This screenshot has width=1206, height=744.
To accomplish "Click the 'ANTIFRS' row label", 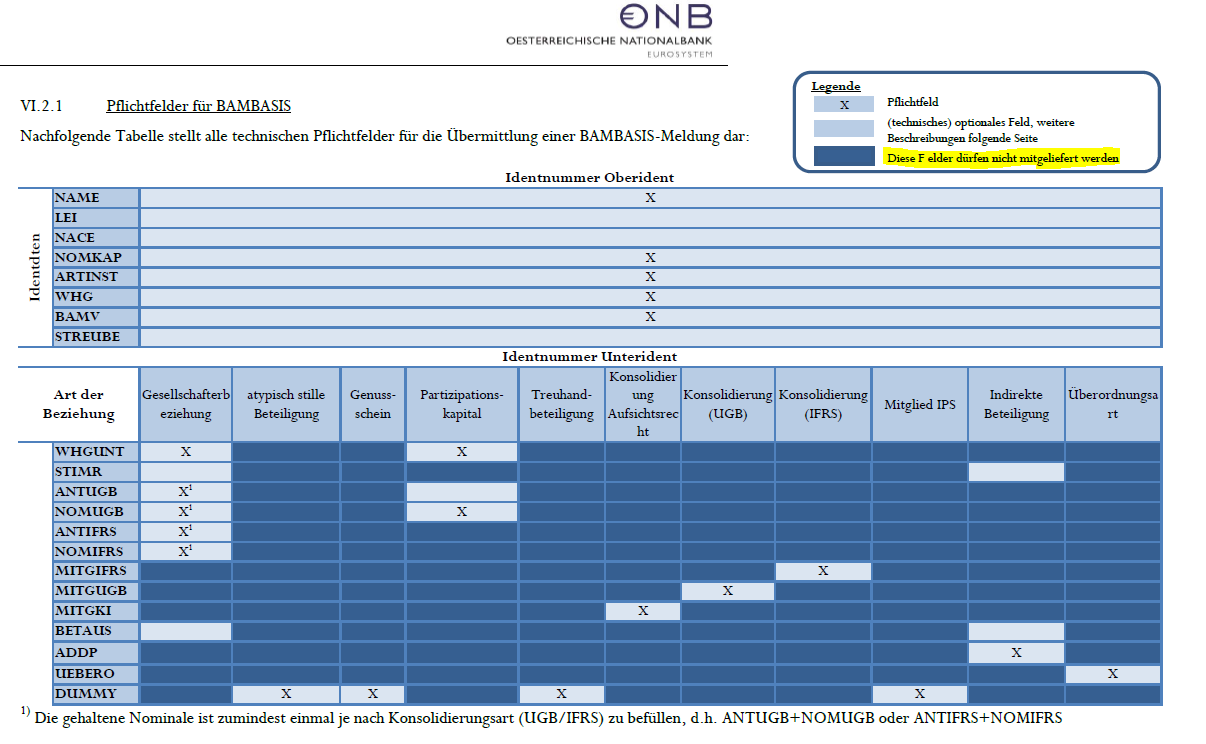I will [96, 532].
